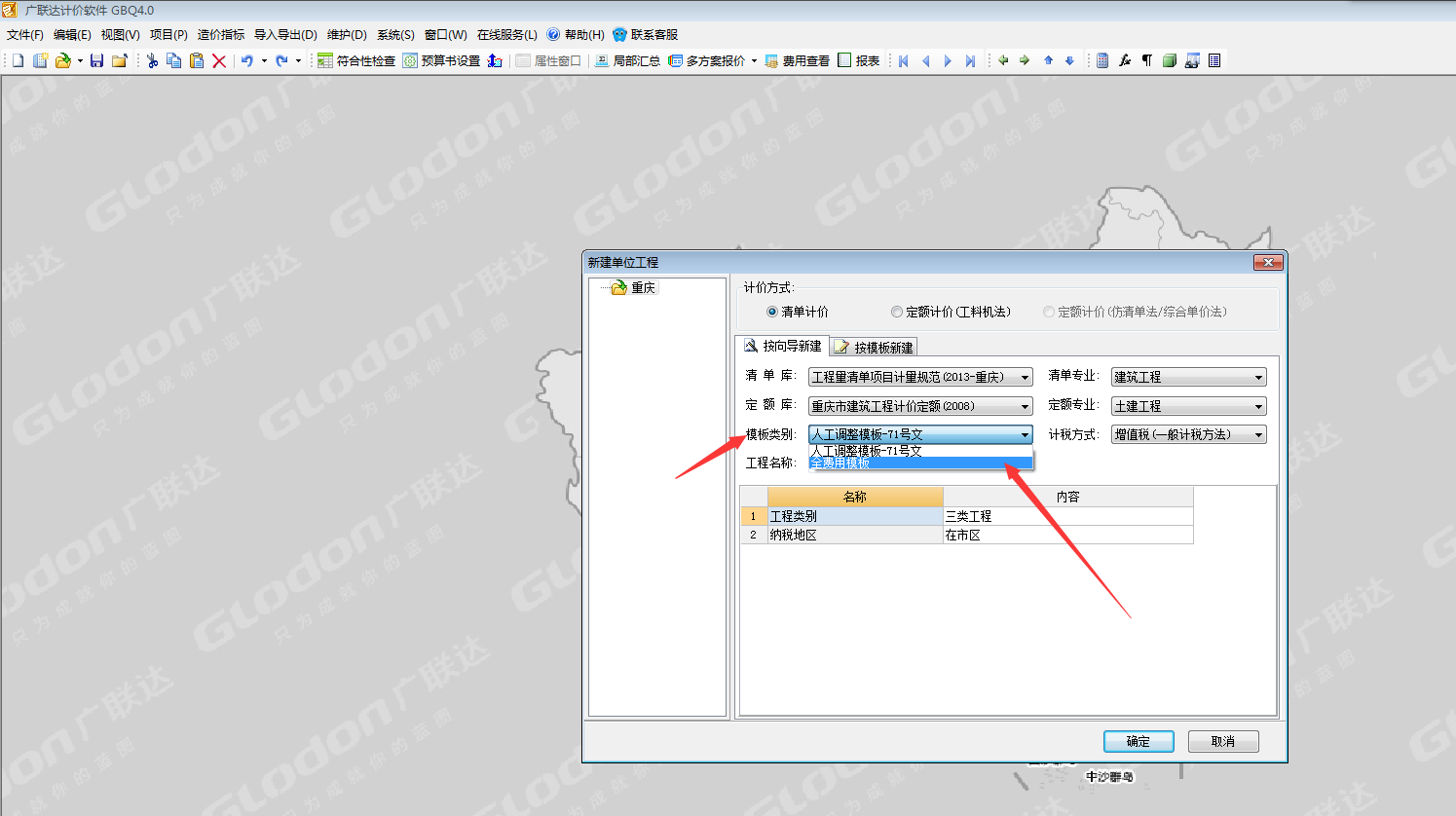Click the fx formula icon
This screenshot has height=816, width=1456.
[1125, 60]
